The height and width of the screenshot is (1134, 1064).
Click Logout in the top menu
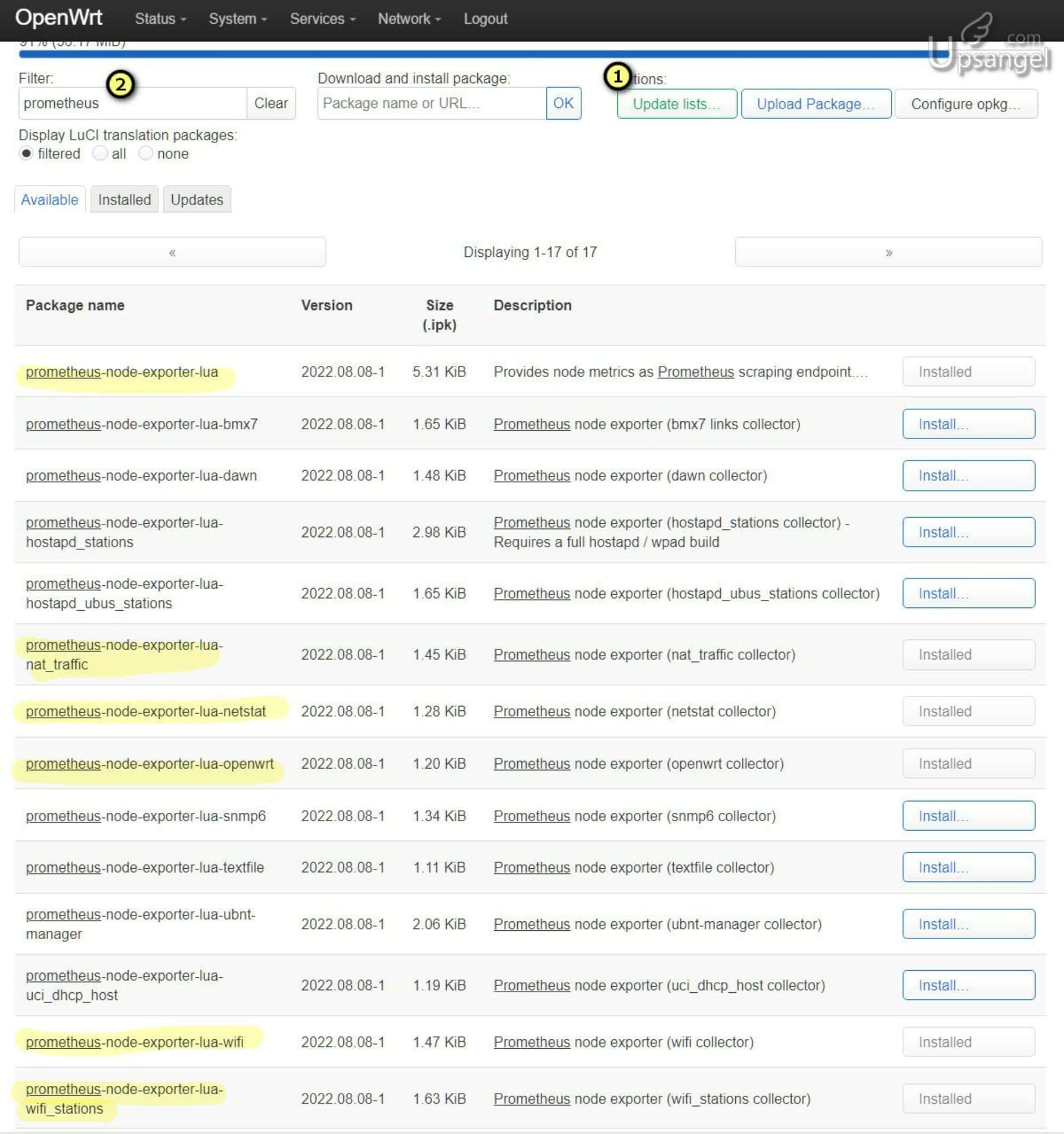click(x=484, y=18)
